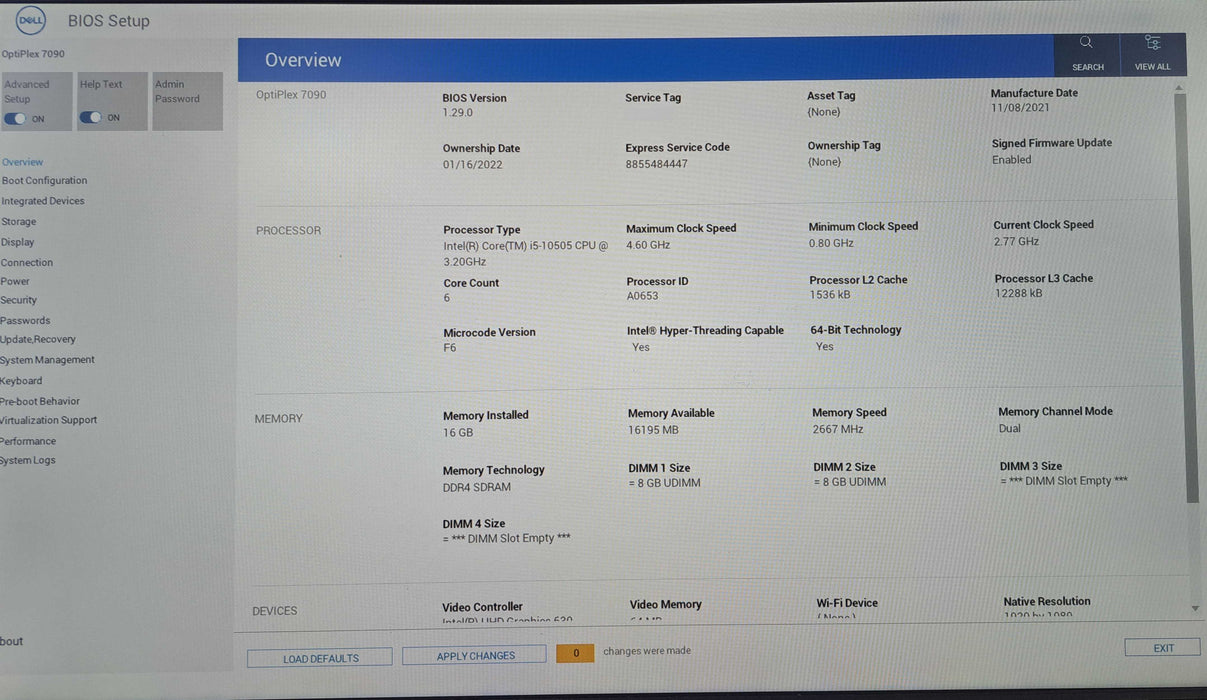Click Processor ID A0653

[643, 297]
